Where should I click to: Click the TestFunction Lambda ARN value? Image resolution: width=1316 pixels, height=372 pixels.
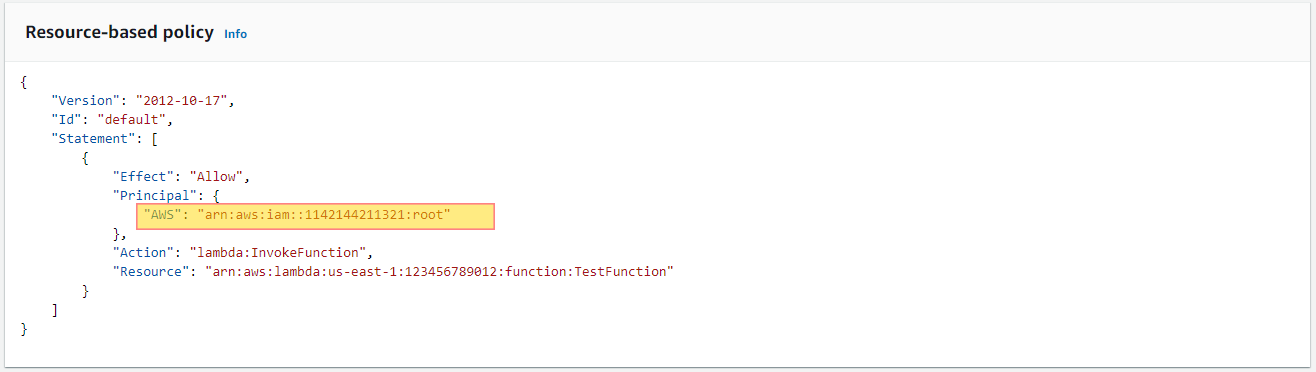coord(439,272)
